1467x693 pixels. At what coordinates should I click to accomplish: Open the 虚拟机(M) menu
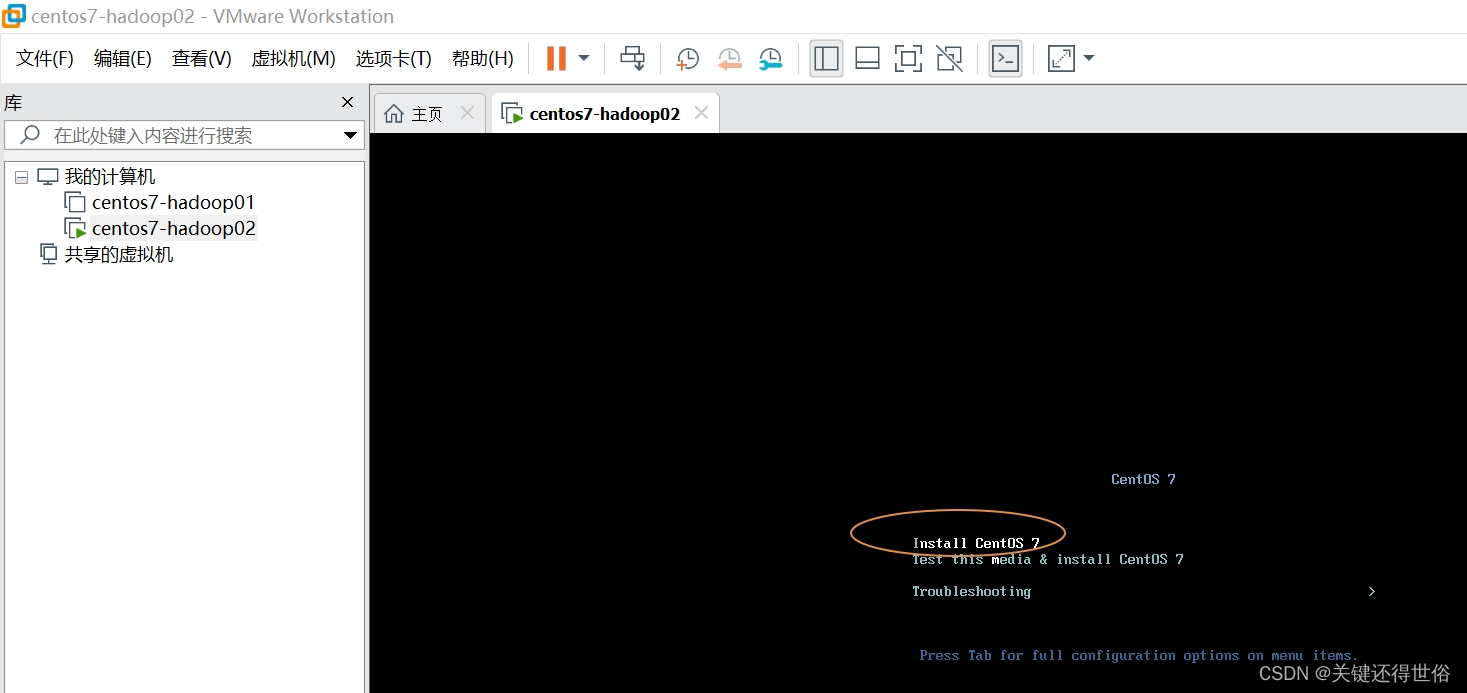pos(293,59)
